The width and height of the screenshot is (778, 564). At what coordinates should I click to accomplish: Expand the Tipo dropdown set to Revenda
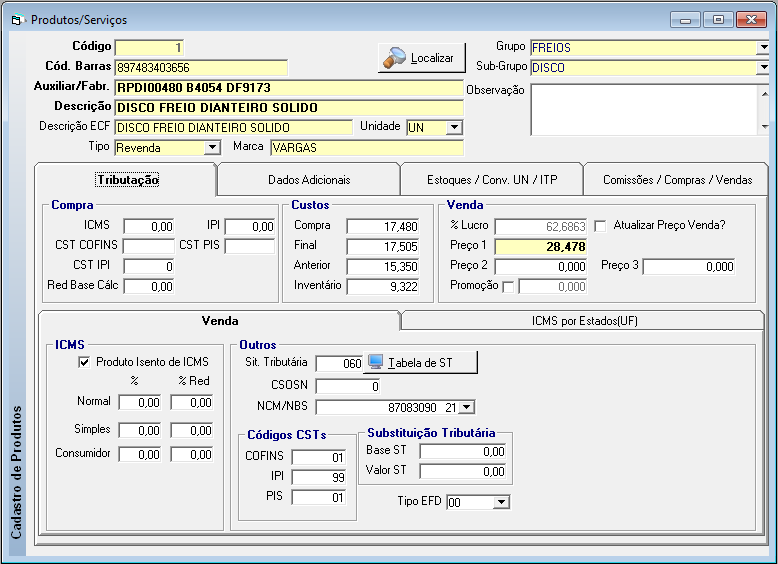(211, 148)
